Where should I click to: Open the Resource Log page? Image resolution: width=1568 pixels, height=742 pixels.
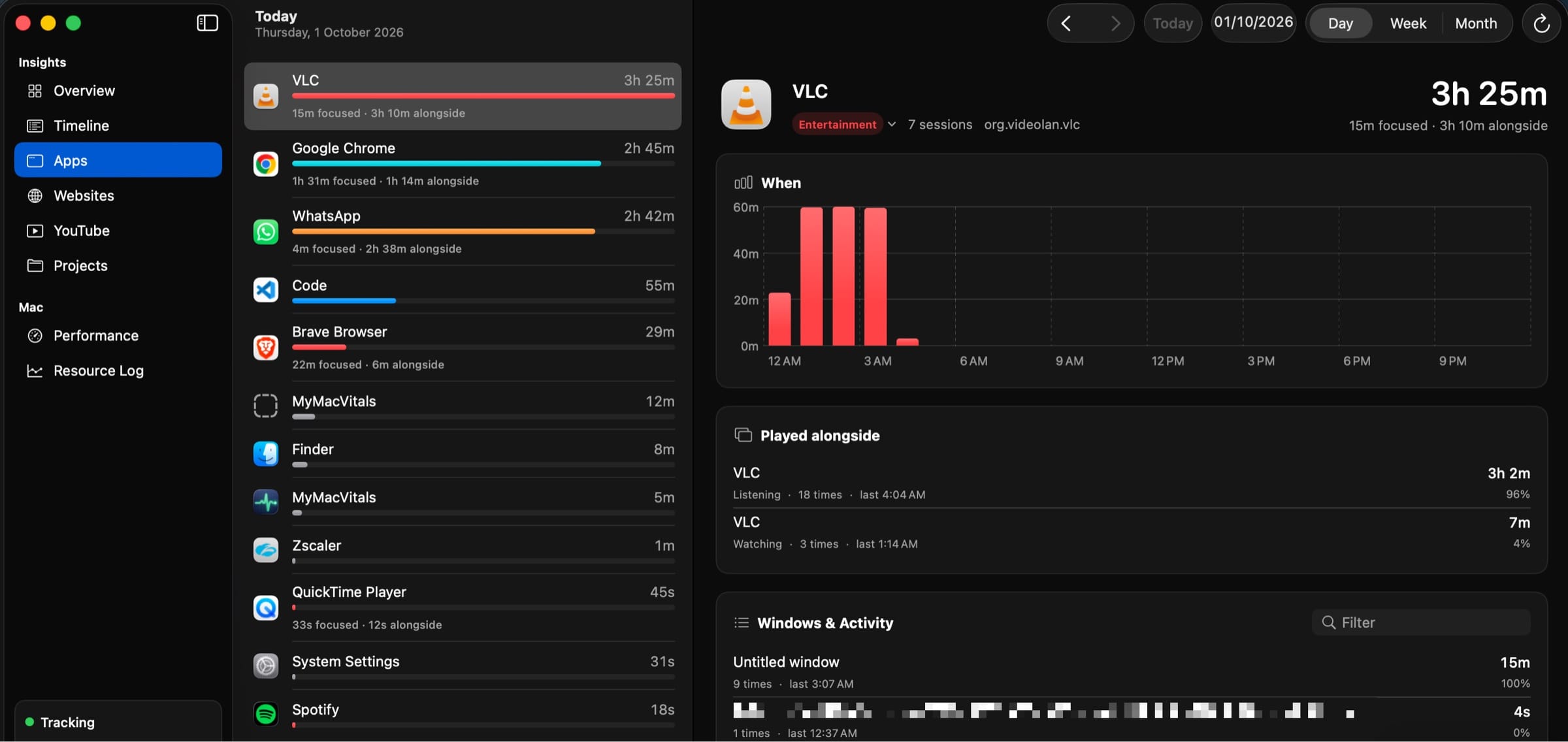[x=118, y=370]
